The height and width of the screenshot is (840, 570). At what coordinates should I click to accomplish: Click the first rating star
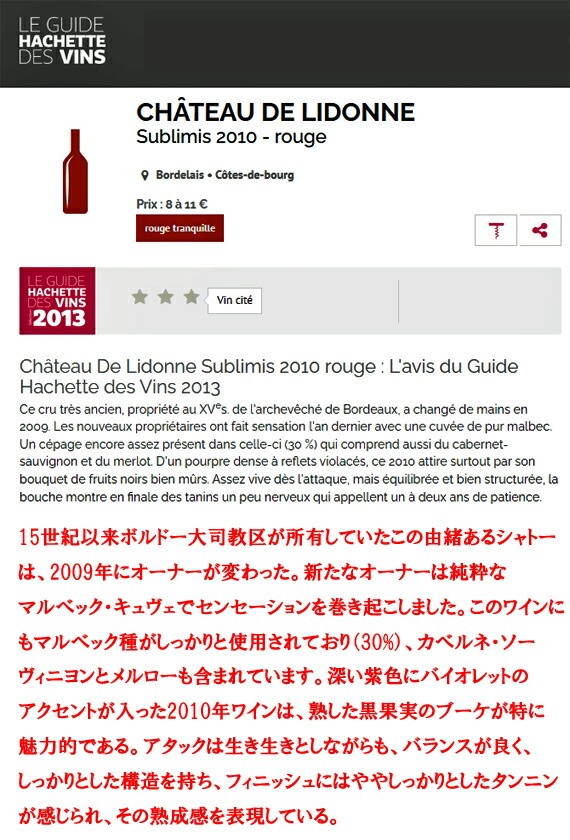click(x=140, y=296)
